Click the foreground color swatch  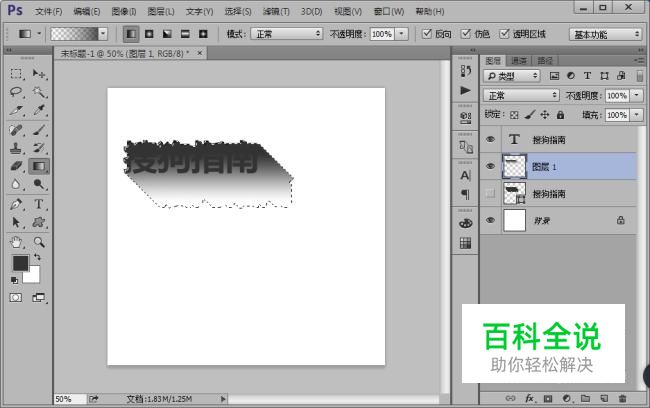(20, 263)
